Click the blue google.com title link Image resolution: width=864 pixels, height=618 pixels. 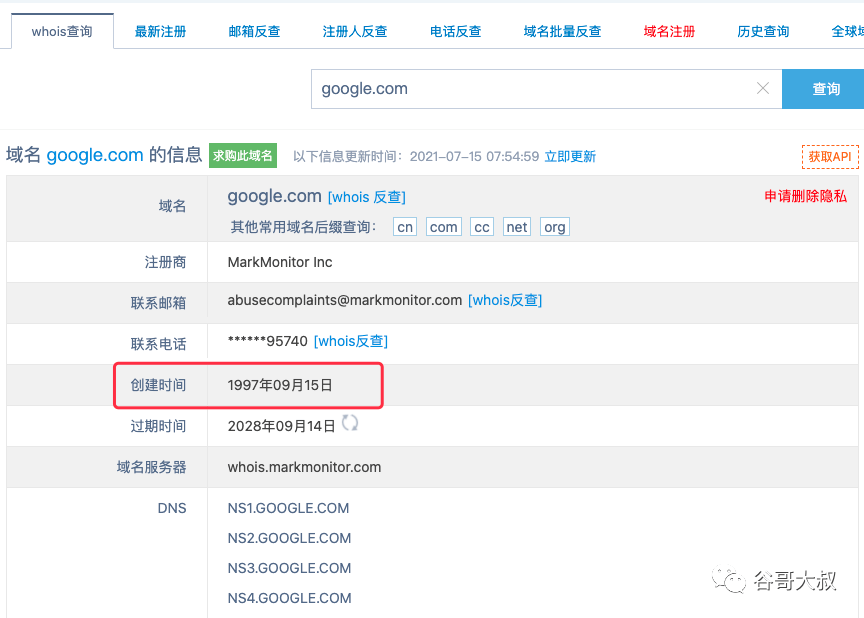click(95, 155)
